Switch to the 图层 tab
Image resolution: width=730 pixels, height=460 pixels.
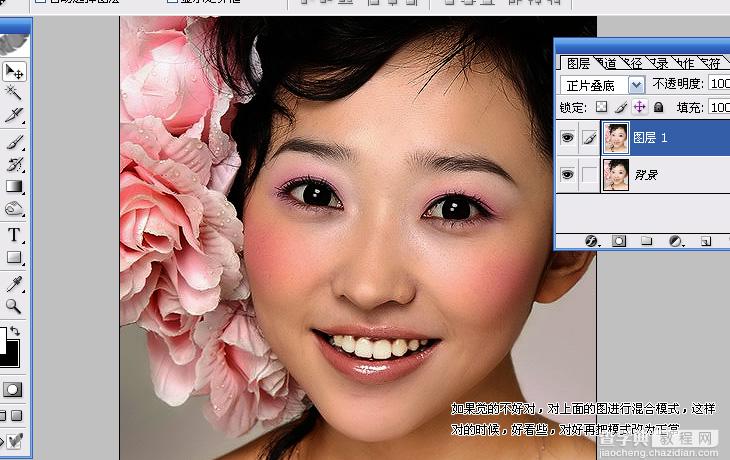578,63
